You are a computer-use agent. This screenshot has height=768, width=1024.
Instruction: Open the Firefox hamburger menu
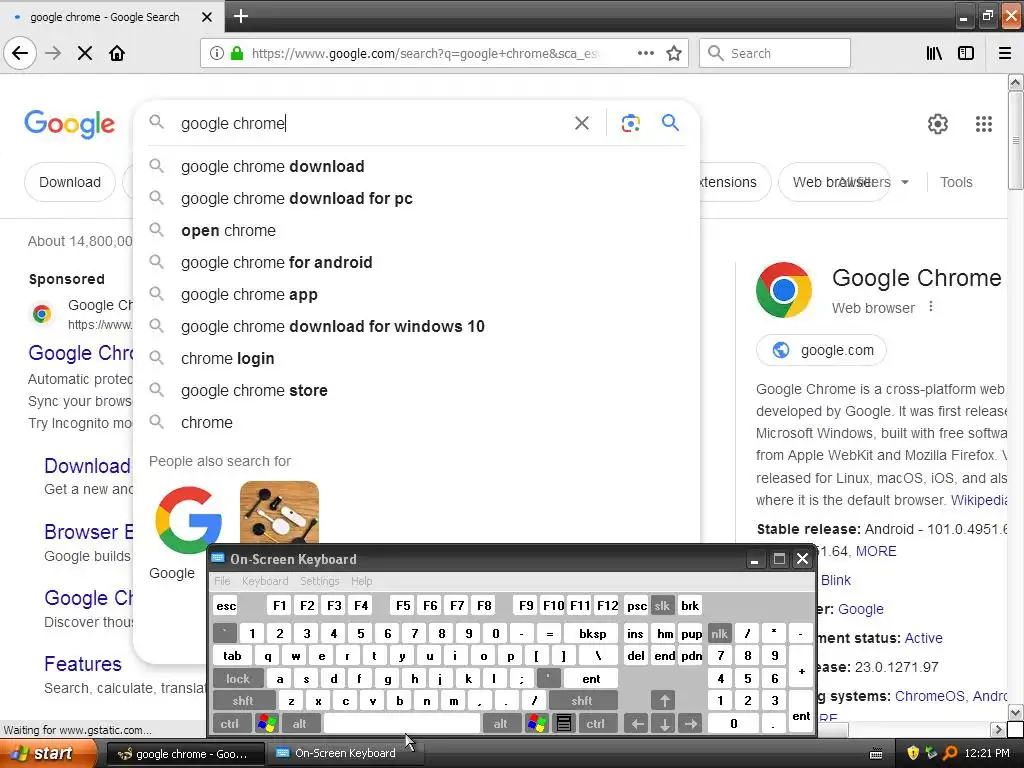pos(1004,53)
